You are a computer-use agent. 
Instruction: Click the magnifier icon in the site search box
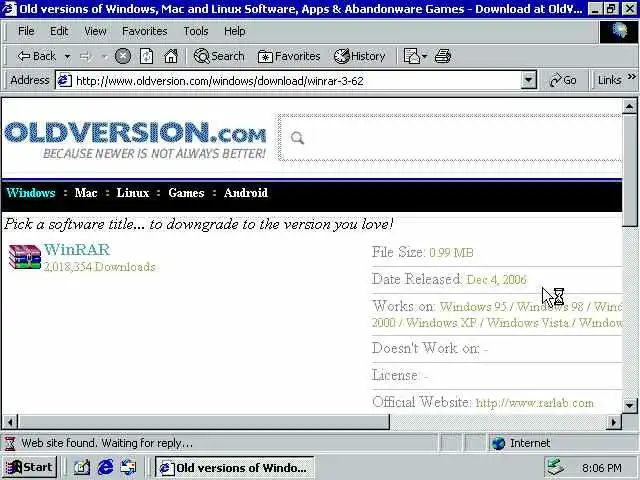pos(298,138)
